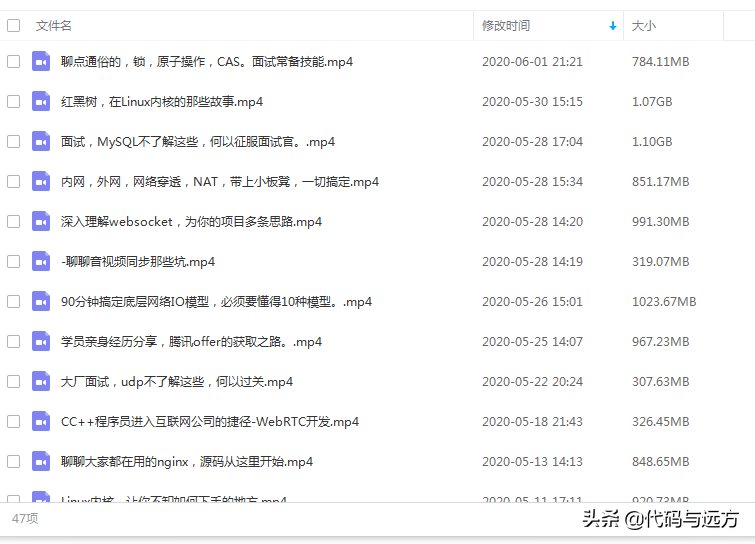The image size is (755, 544).
Task: Check the box for 聊点通俗的 锁 file
Action: point(13,61)
